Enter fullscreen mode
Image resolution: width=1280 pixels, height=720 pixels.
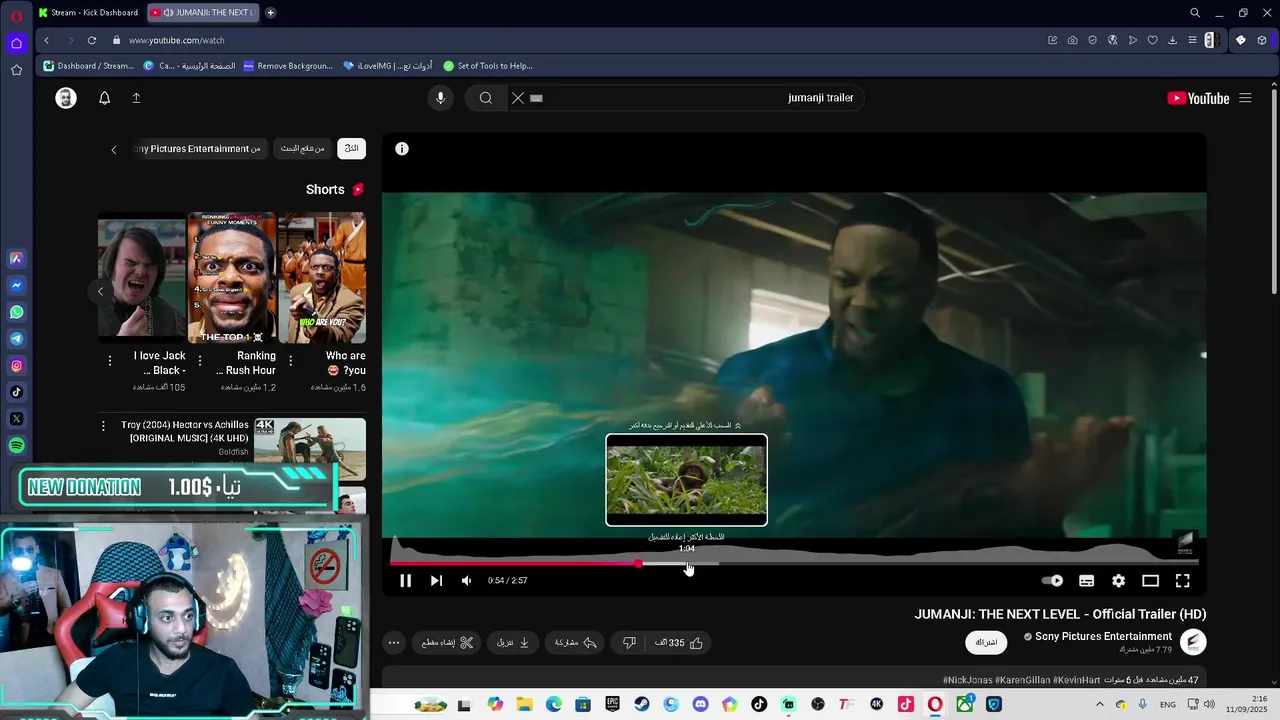coord(1182,581)
